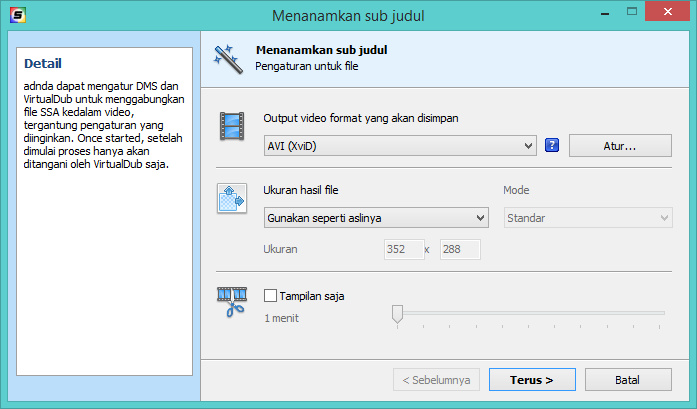Click the width field showing 352
The height and width of the screenshot is (409, 697).
point(402,249)
